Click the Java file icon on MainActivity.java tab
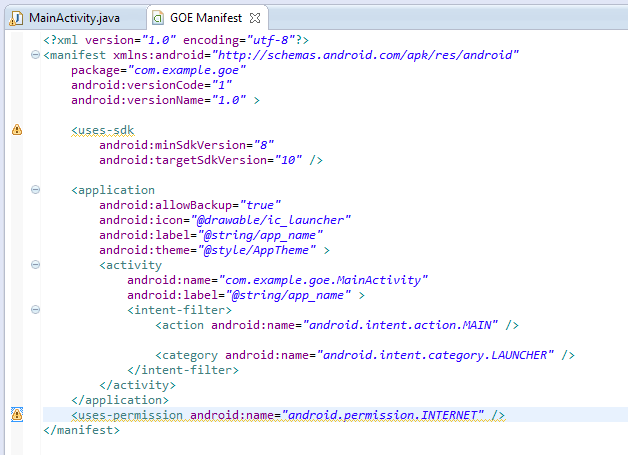 click(16, 18)
